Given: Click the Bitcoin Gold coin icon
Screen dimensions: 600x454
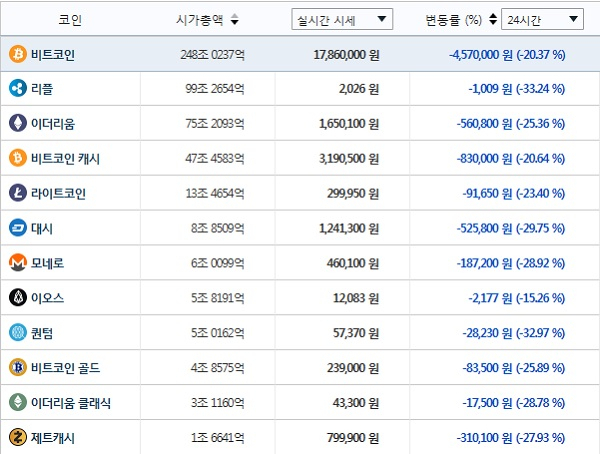Looking at the screenshot, I should pos(18,367).
